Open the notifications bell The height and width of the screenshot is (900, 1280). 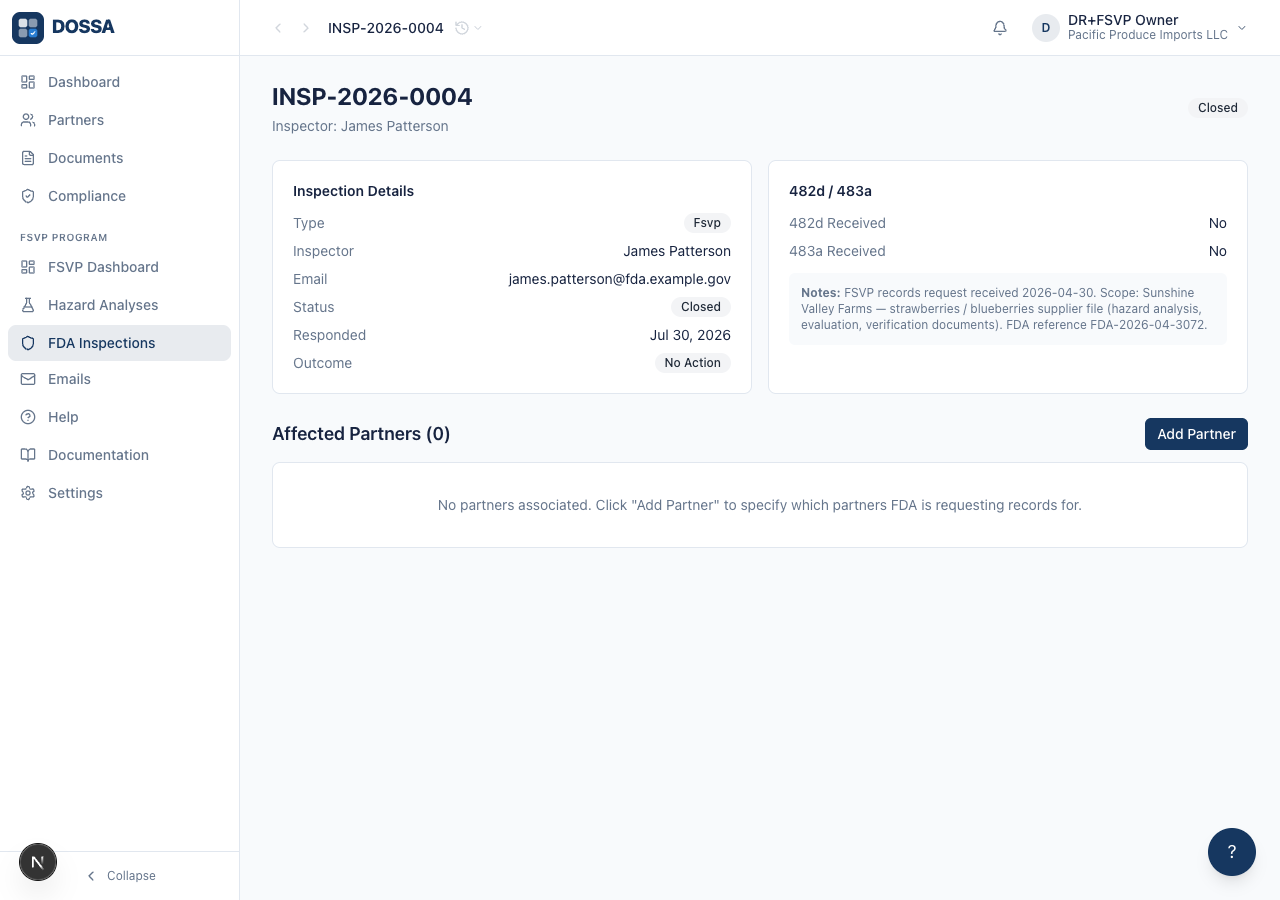click(1000, 28)
